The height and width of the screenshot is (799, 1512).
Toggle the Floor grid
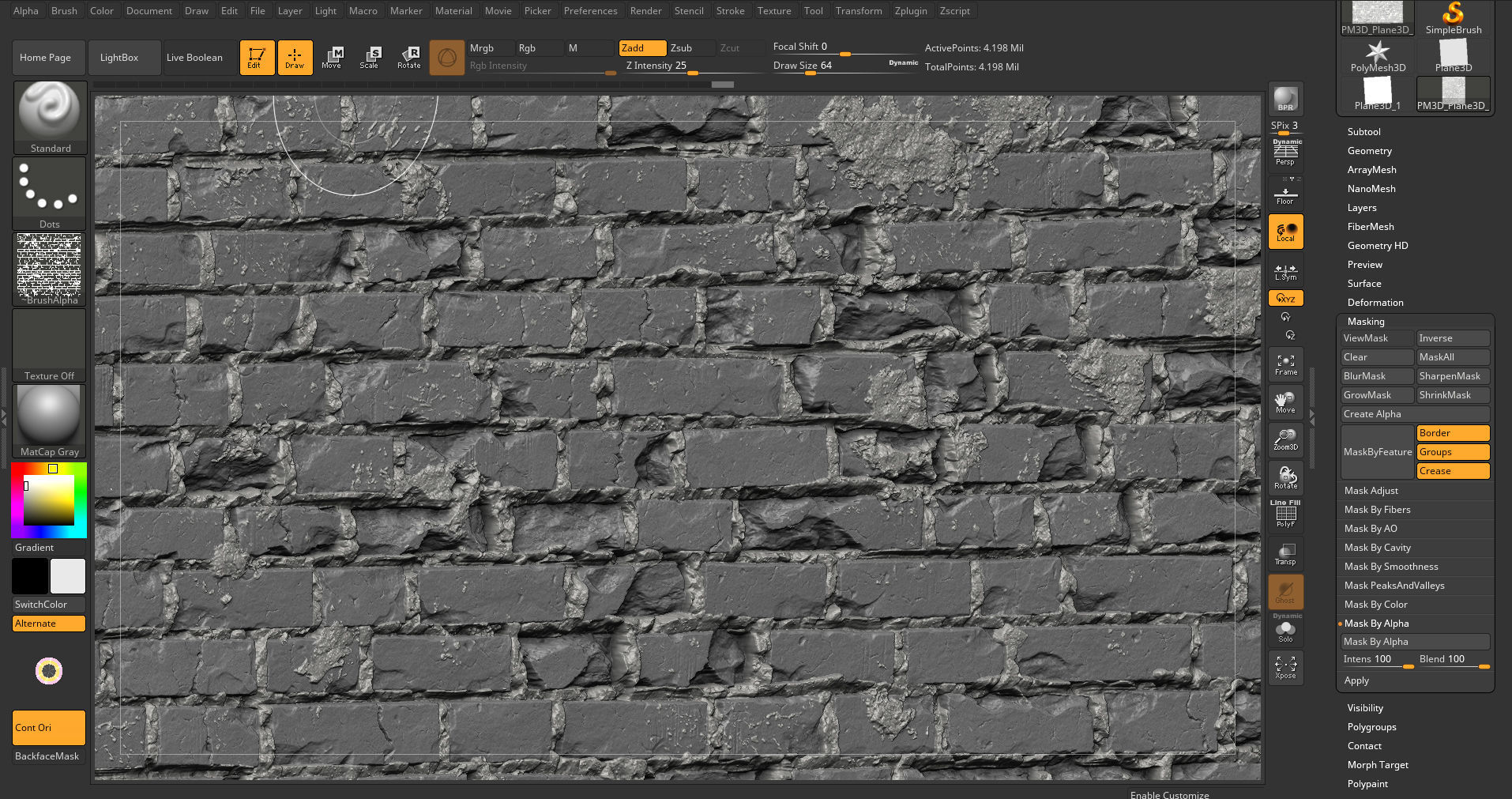pos(1285,193)
